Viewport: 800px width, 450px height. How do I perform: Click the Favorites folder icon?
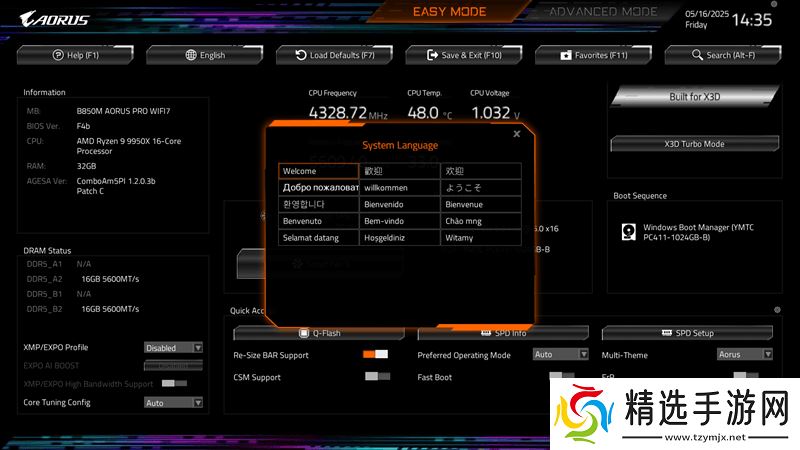tap(566, 55)
